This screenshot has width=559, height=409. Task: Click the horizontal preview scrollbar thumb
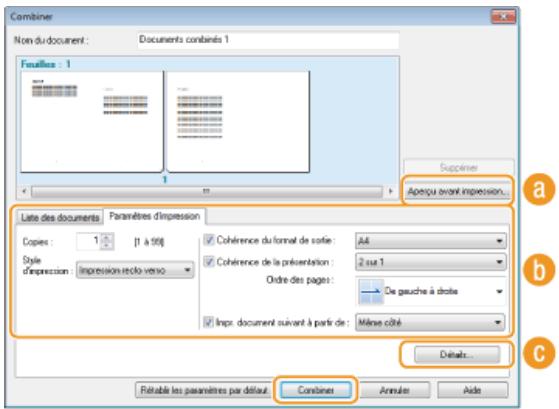[207, 191]
